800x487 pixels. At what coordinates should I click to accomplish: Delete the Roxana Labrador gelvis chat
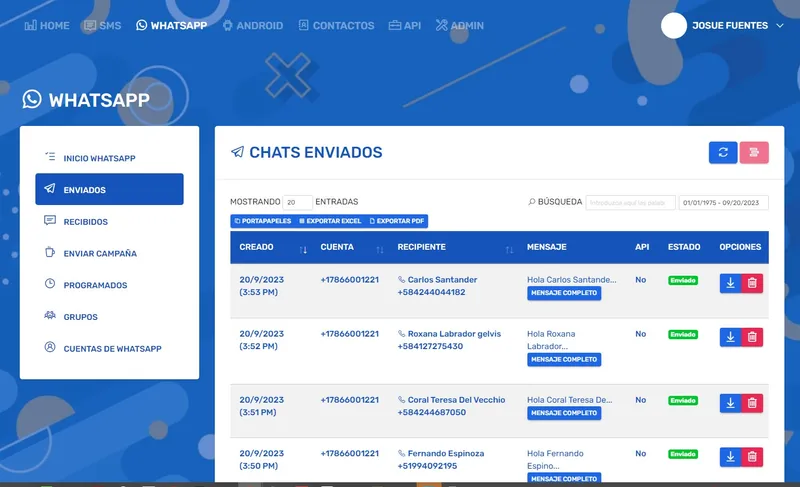click(x=752, y=337)
